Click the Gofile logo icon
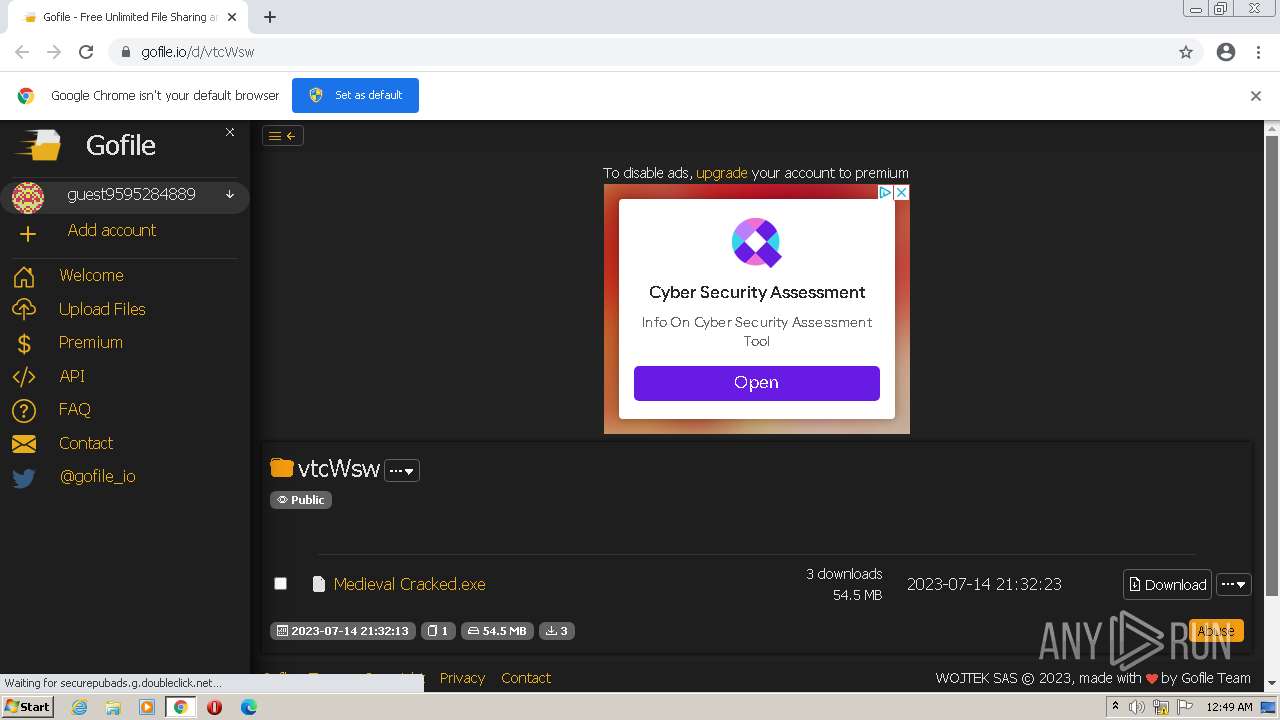This screenshot has width=1280, height=720. click(38, 146)
